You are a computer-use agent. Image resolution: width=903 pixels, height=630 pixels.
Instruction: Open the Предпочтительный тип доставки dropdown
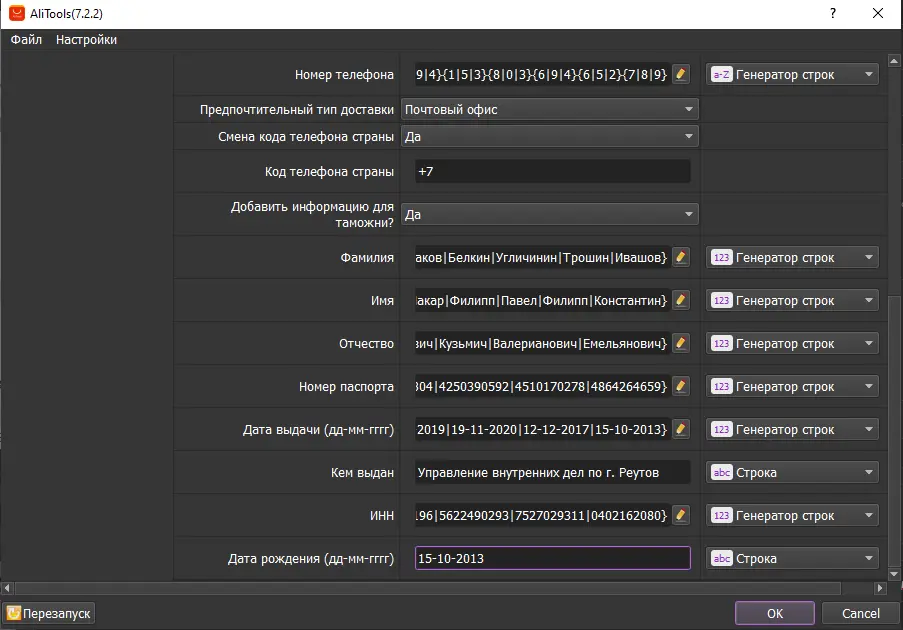[x=549, y=109]
